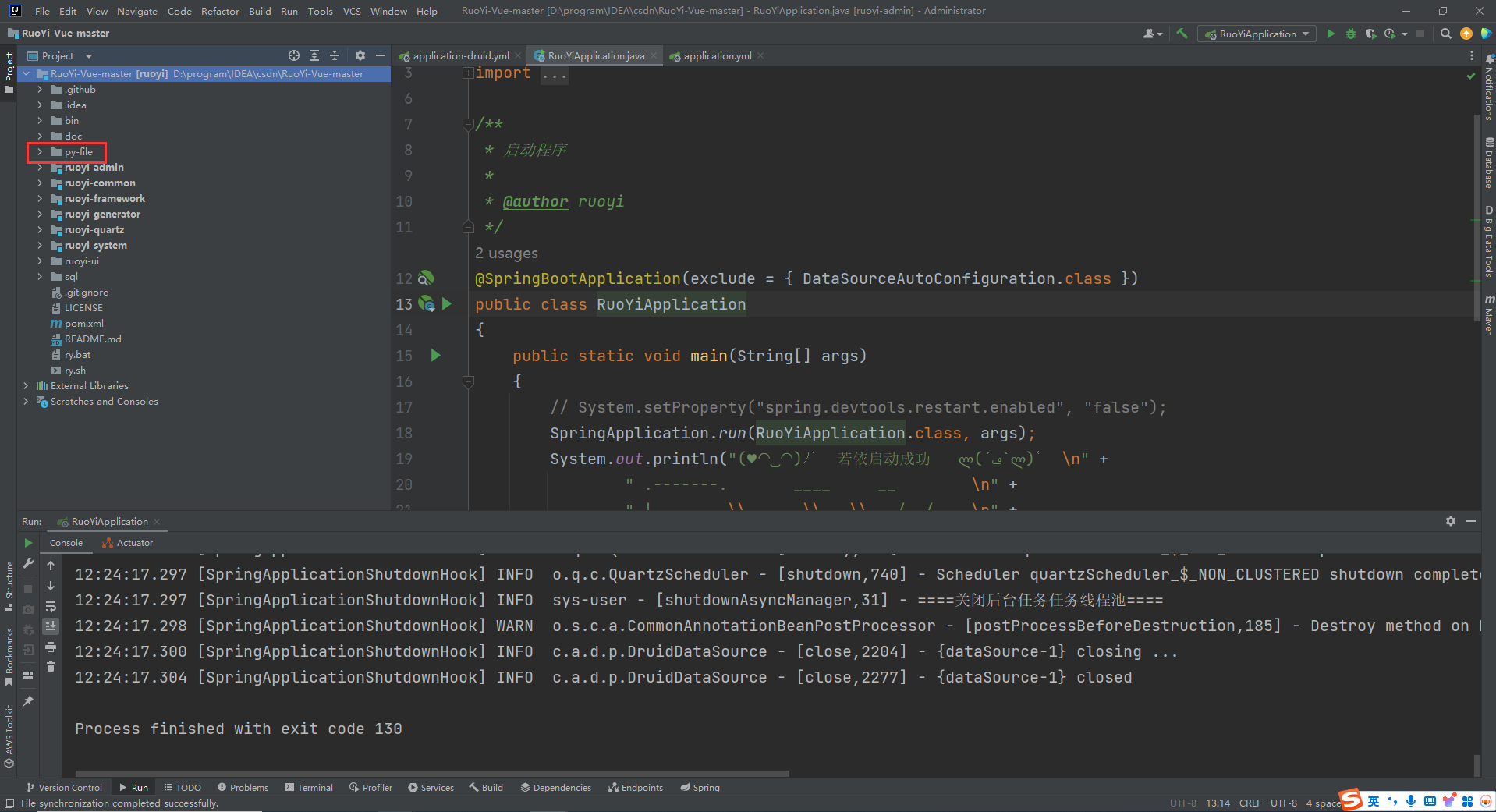Expand the ruoyi-common module

click(x=40, y=183)
